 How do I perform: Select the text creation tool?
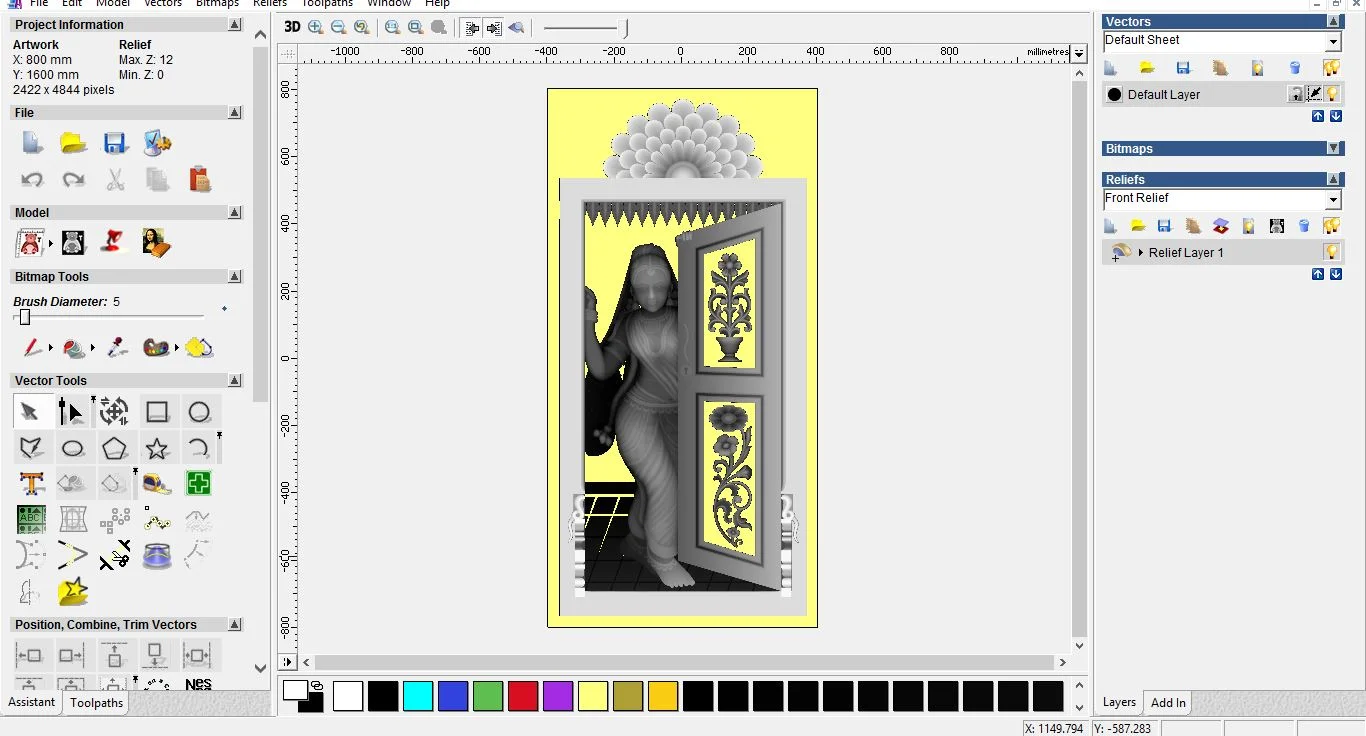31,484
